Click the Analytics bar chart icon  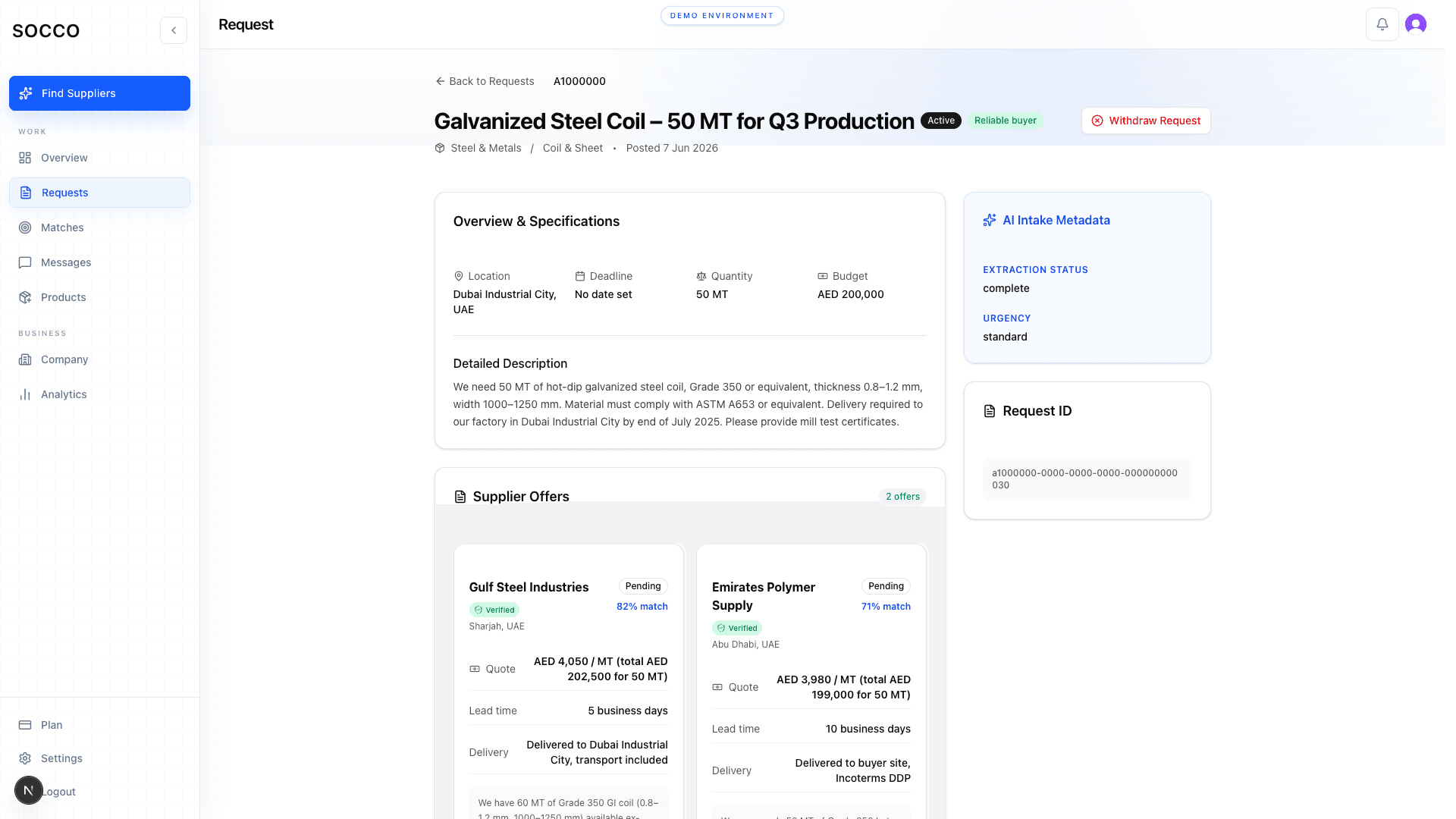[25, 394]
